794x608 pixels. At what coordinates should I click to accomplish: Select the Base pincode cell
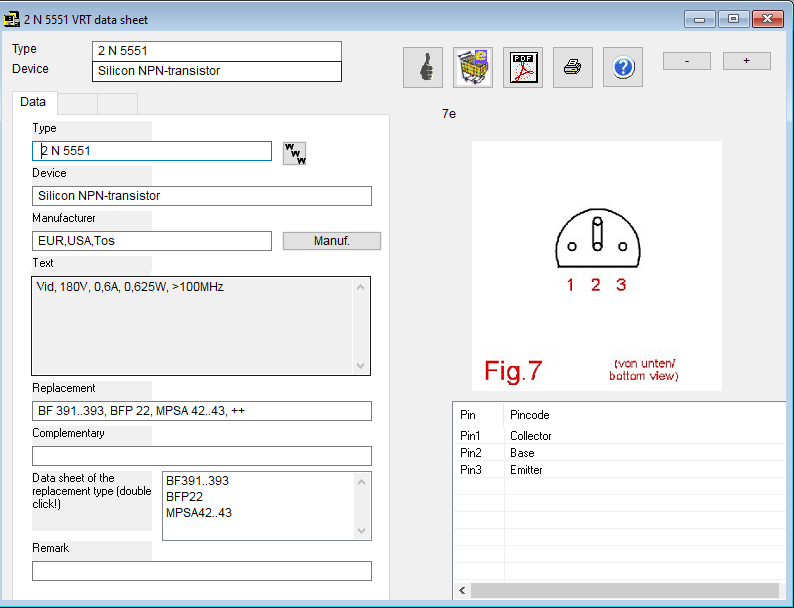pos(645,453)
